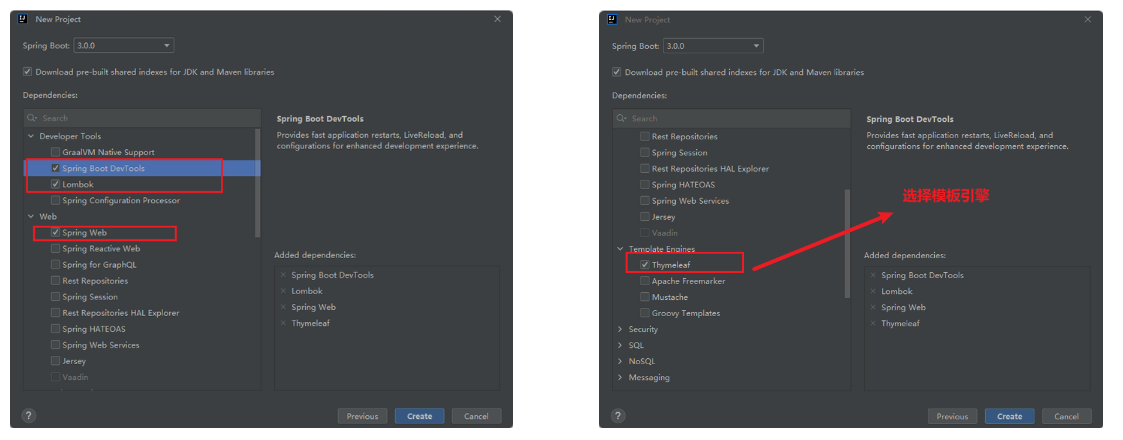Click the help question mark icon in the left dialog
1123x440 pixels.
click(x=29, y=416)
